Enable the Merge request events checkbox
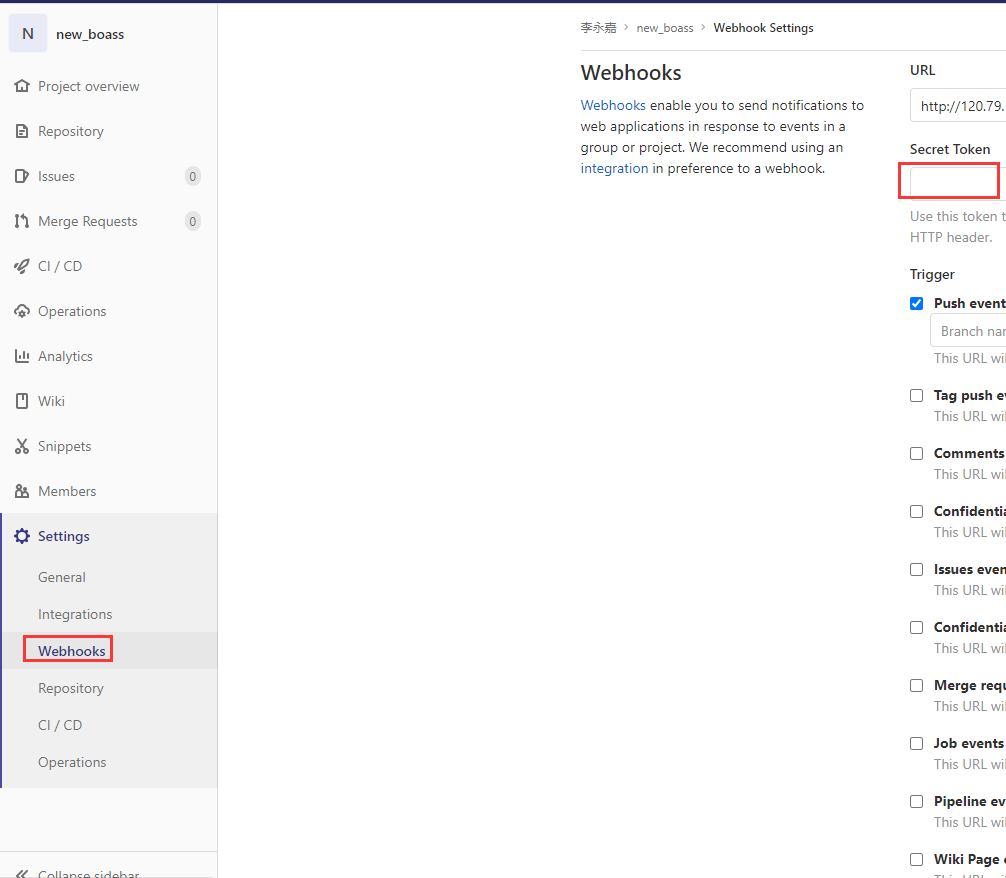 tap(916, 685)
